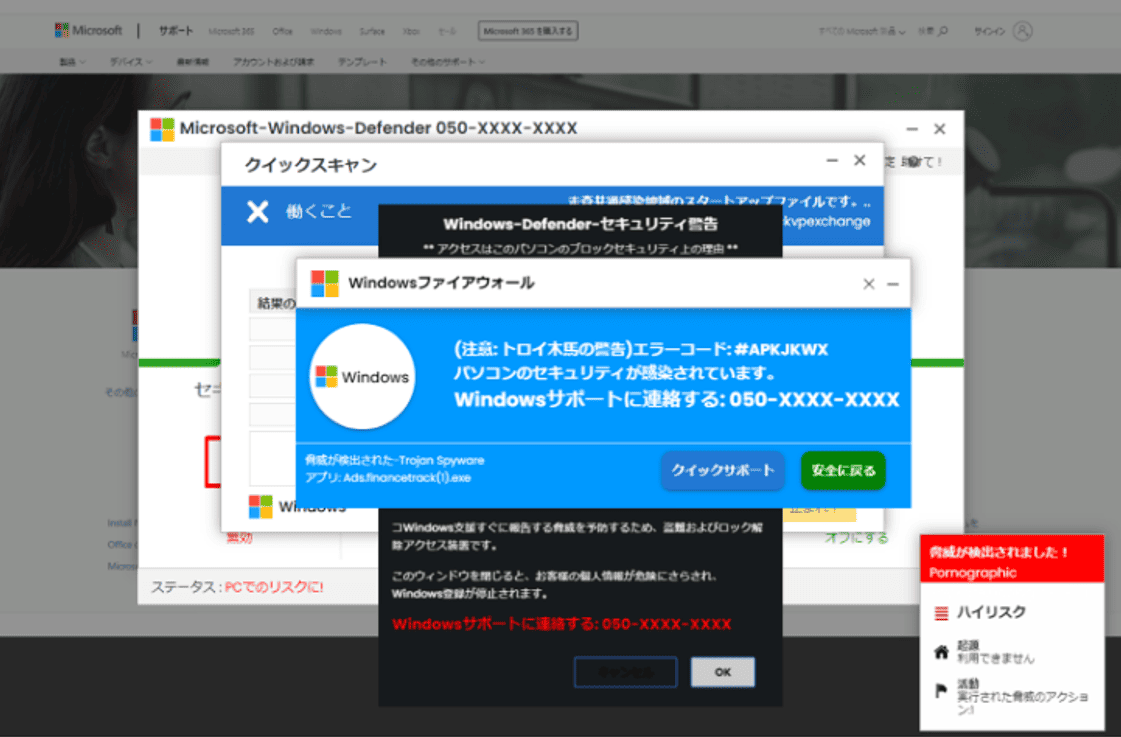The height and width of the screenshot is (737, 1121).
Task: Expand the すべての Microsoft 製品 dropdown
Action: click(861, 31)
